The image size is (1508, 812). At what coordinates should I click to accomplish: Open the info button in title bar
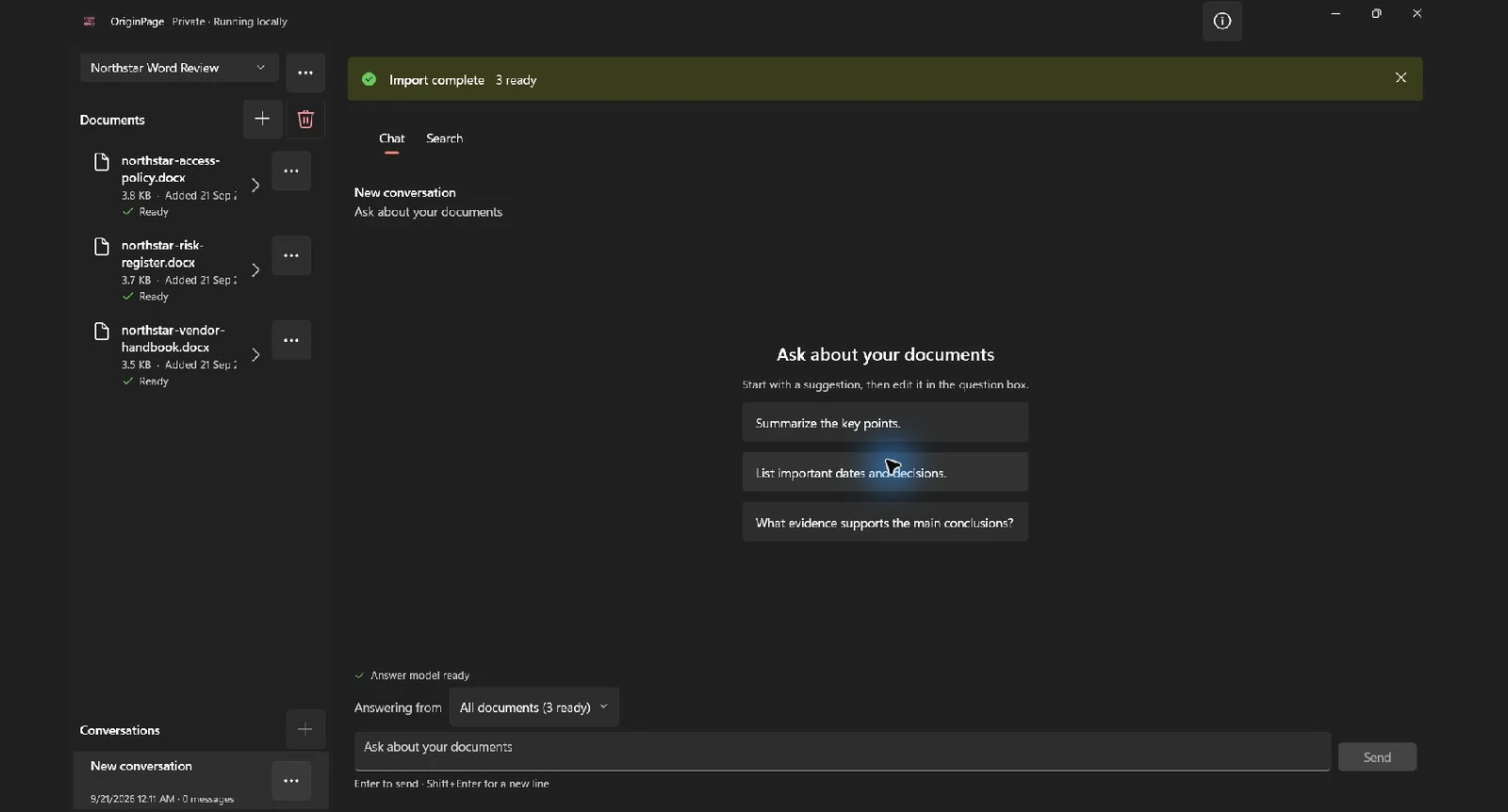(x=1221, y=22)
